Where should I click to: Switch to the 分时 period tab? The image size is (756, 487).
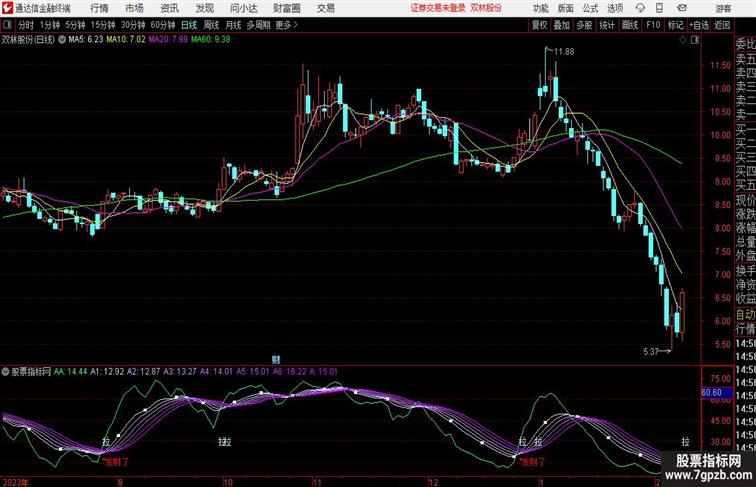coord(26,25)
